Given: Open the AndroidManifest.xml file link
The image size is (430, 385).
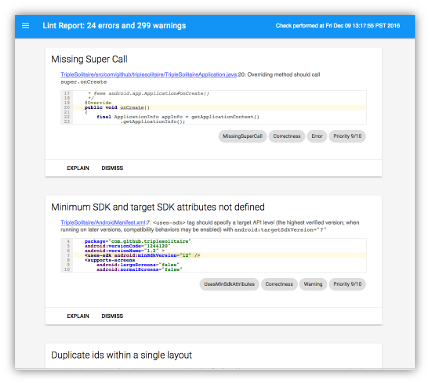Looking at the screenshot, I should click(x=103, y=222).
